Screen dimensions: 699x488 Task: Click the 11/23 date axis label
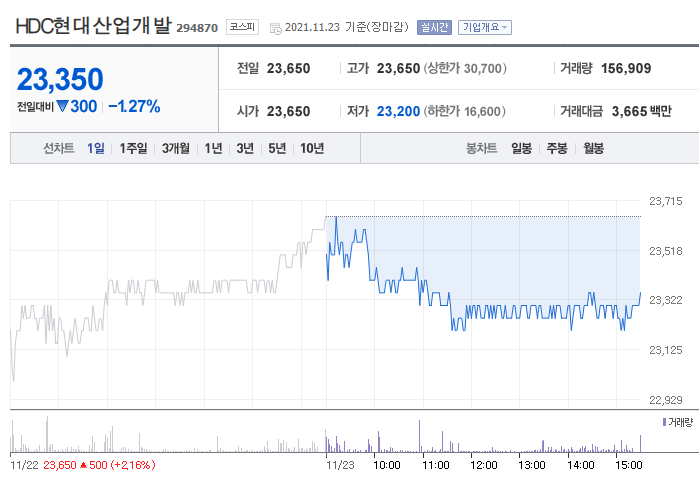click(x=340, y=465)
